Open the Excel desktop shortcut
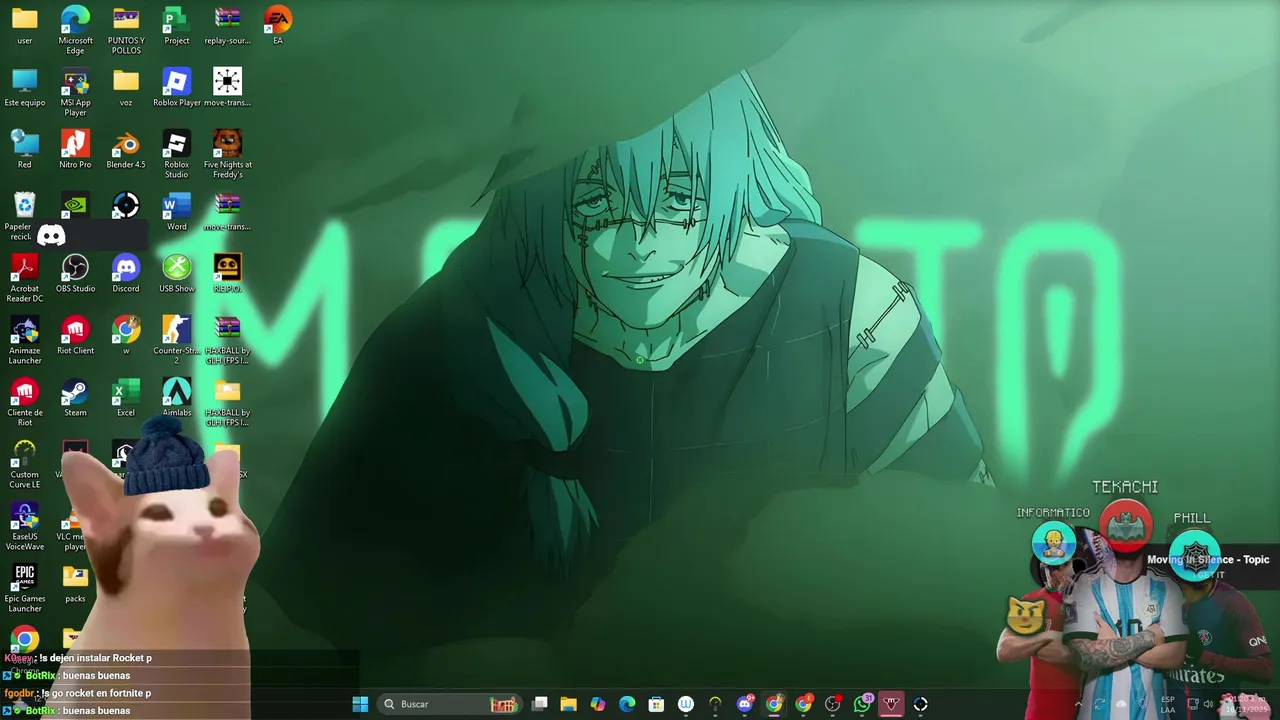This screenshot has width=1280, height=720. click(x=126, y=397)
